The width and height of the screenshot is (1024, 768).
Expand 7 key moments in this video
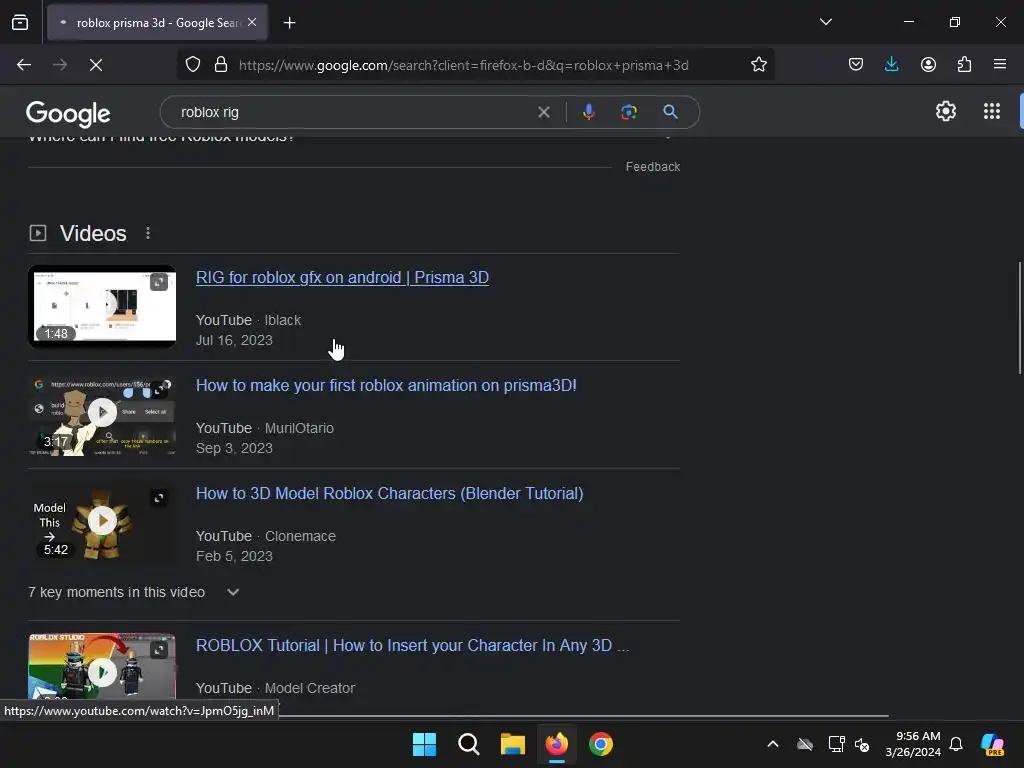tap(134, 592)
